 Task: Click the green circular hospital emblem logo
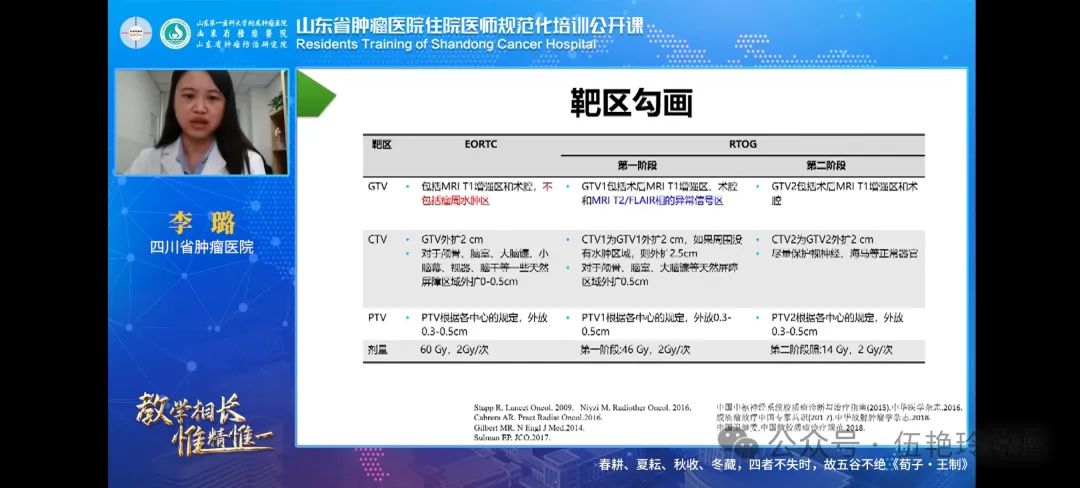[176, 33]
